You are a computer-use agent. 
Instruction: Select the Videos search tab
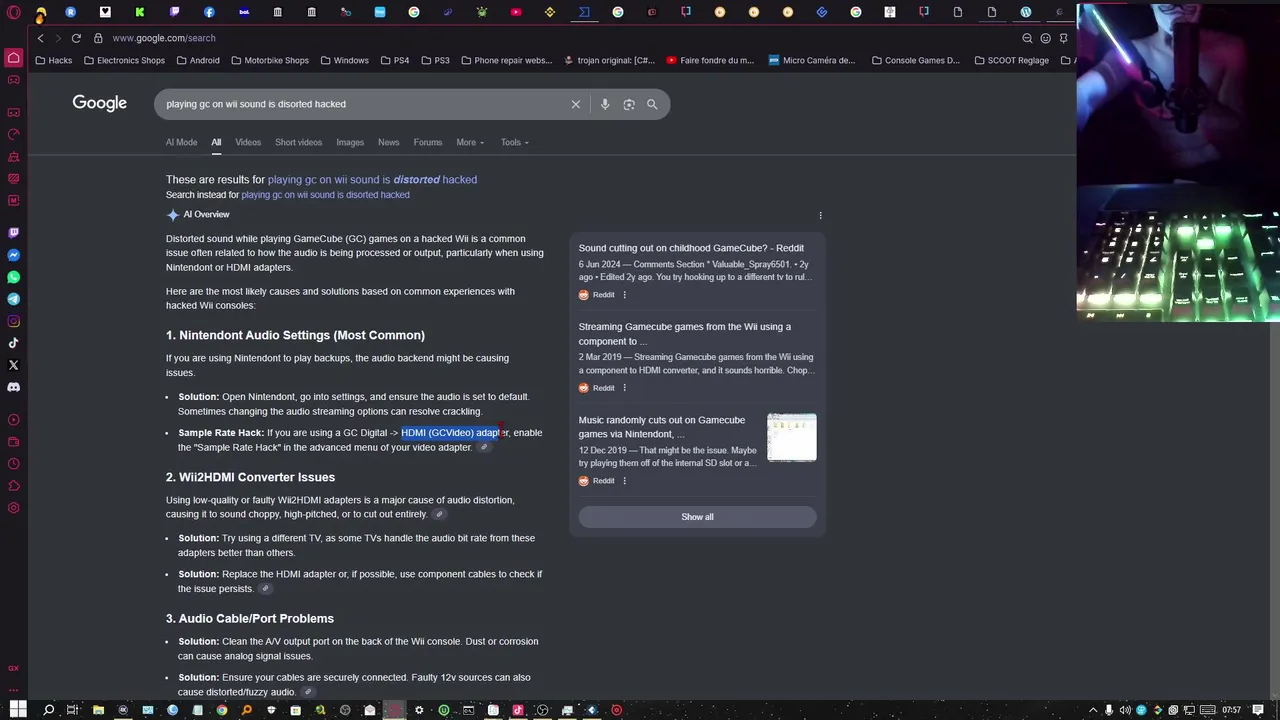coord(248,142)
